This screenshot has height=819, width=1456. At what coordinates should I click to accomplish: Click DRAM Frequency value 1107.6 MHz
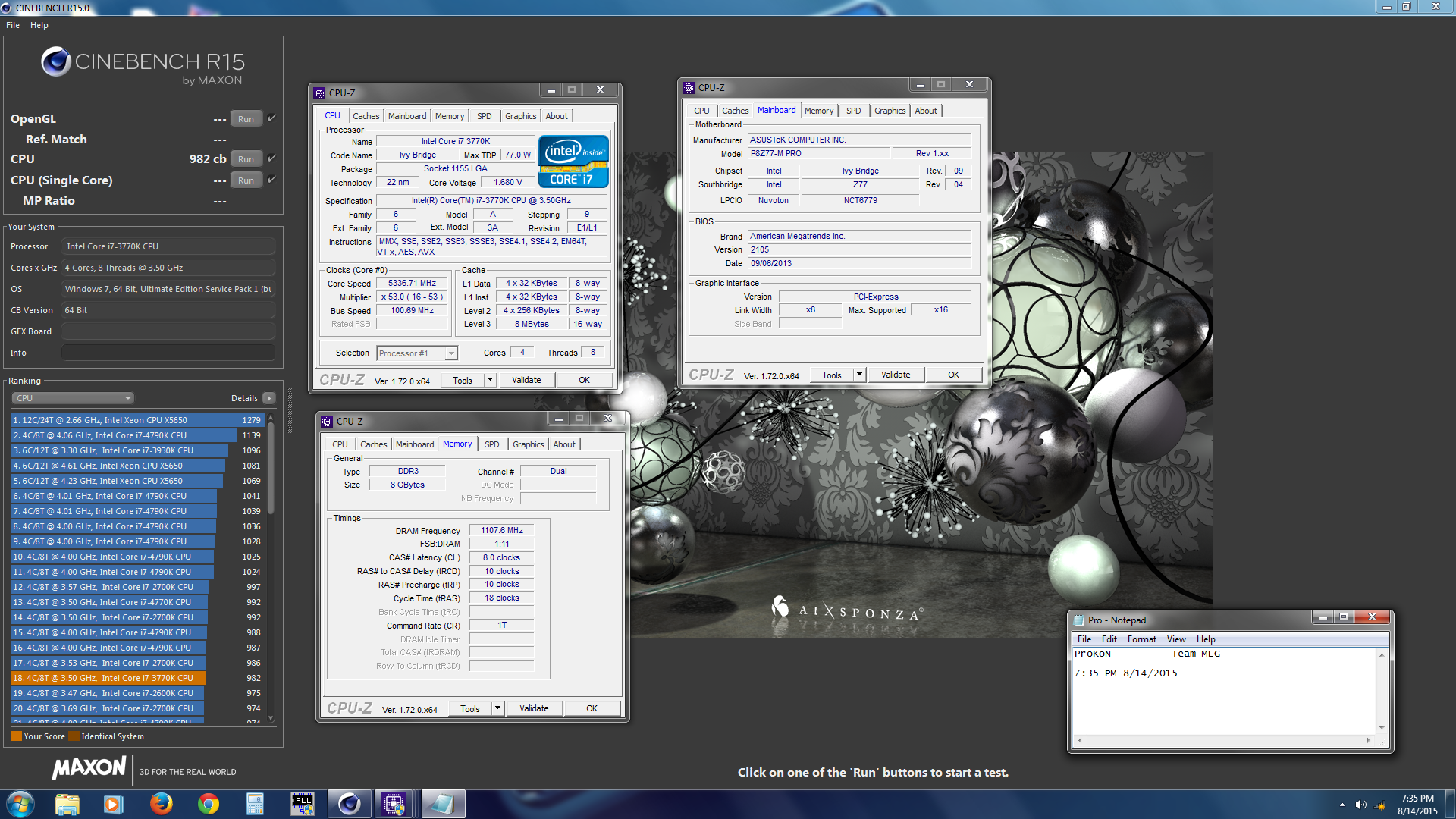(501, 531)
